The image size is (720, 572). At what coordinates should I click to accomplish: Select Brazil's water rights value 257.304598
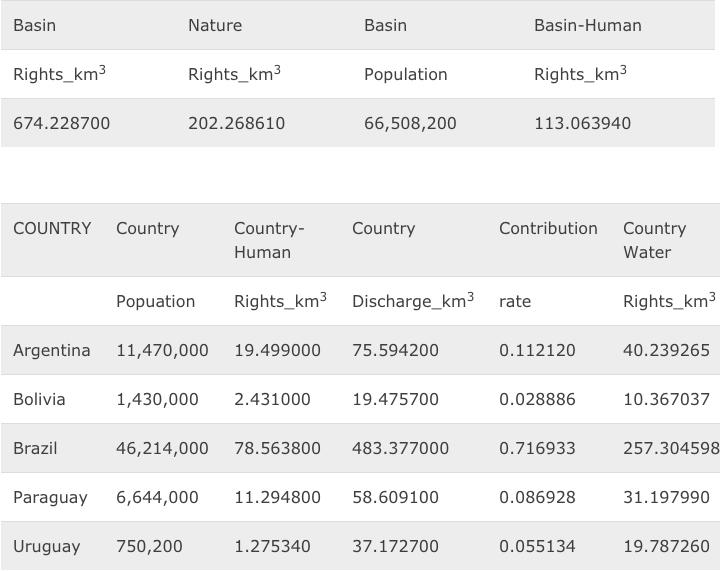pyautogui.click(x=670, y=448)
